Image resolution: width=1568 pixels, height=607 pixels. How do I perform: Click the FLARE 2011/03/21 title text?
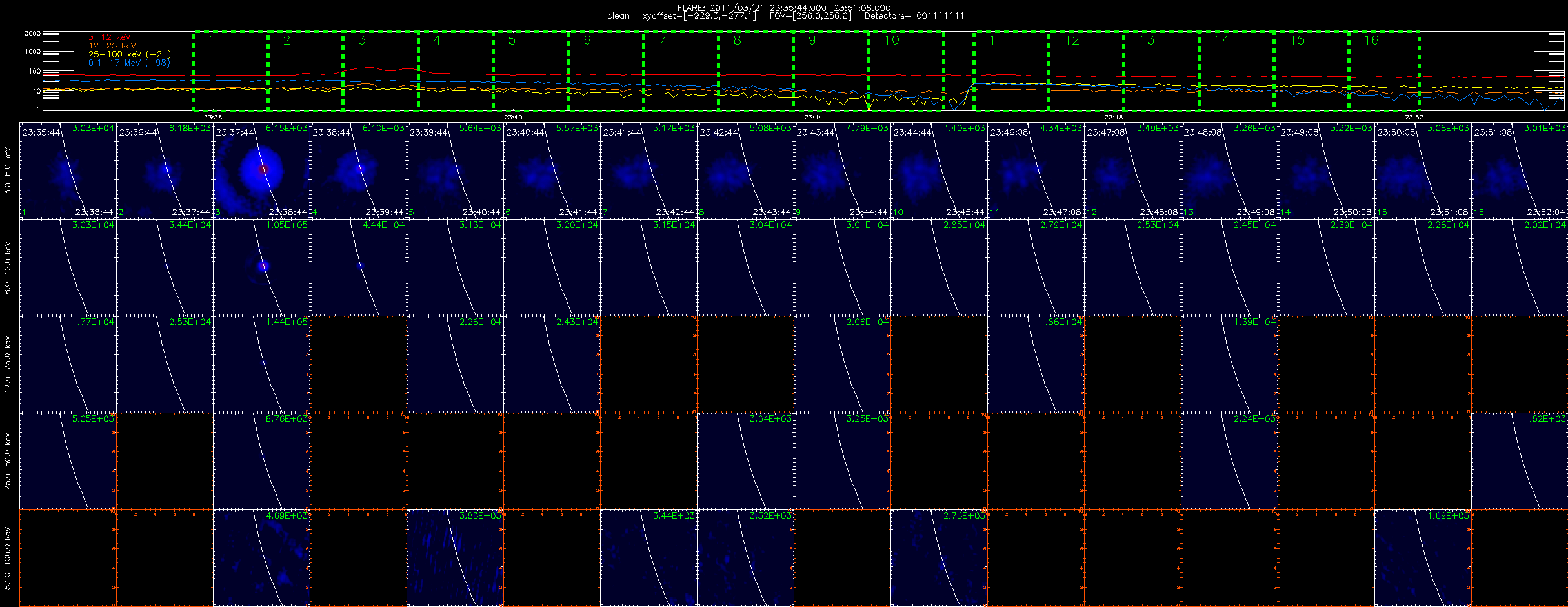pos(784,8)
